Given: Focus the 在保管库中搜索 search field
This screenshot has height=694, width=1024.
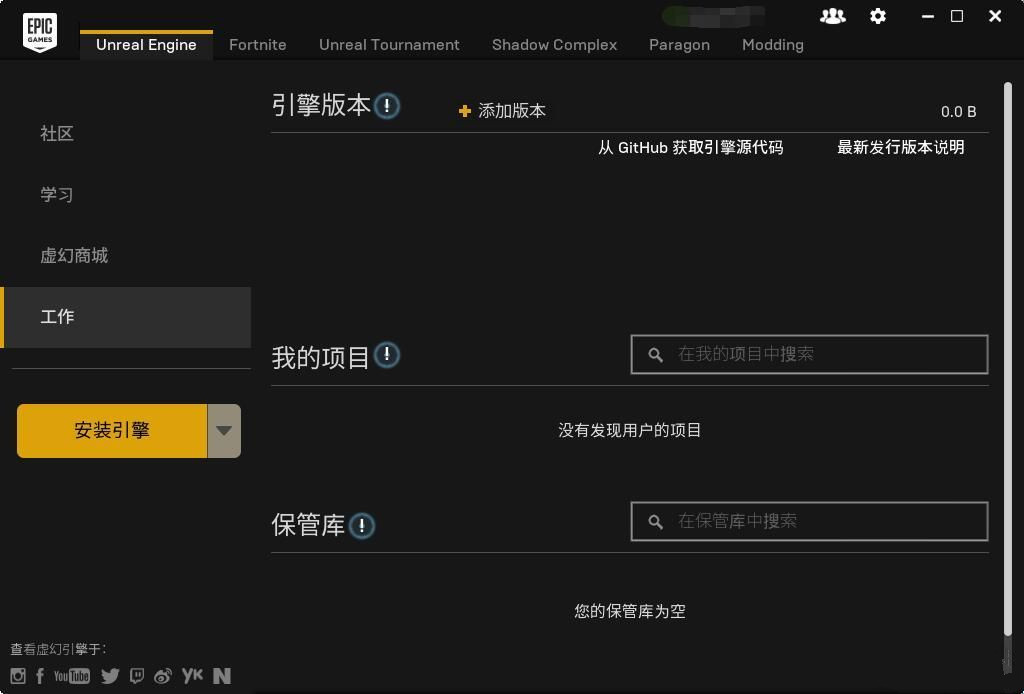Looking at the screenshot, I should coord(809,522).
